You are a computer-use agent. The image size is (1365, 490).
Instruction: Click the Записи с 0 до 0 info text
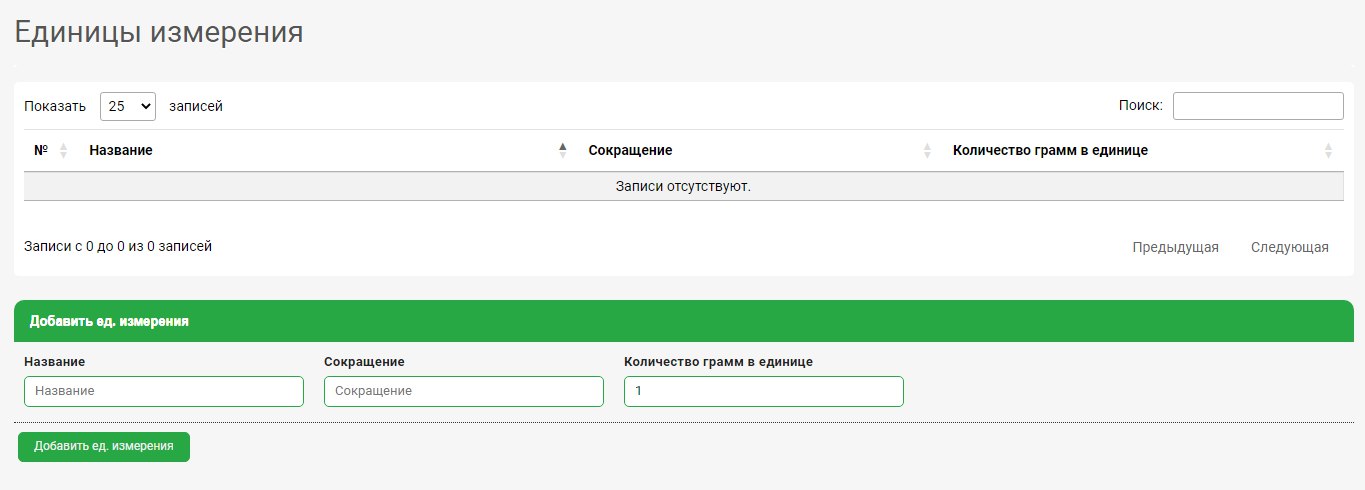(x=118, y=246)
